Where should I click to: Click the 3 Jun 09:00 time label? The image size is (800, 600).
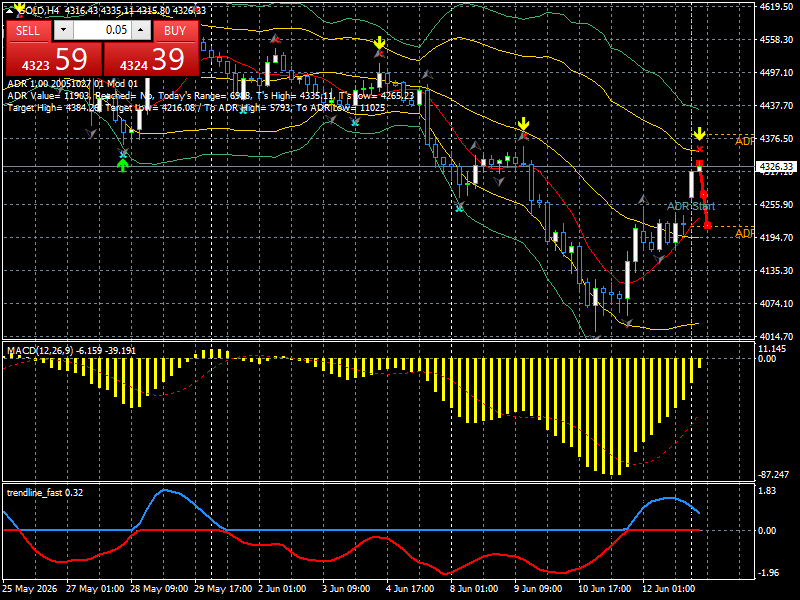coord(346,588)
